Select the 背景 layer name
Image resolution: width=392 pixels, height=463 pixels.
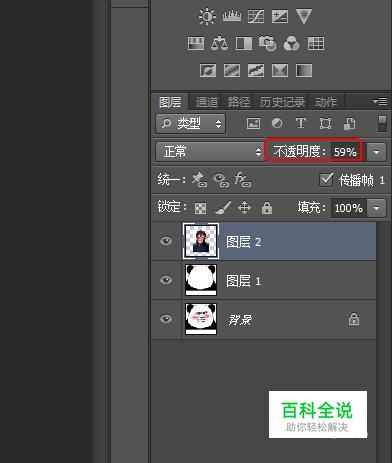coord(240,320)
